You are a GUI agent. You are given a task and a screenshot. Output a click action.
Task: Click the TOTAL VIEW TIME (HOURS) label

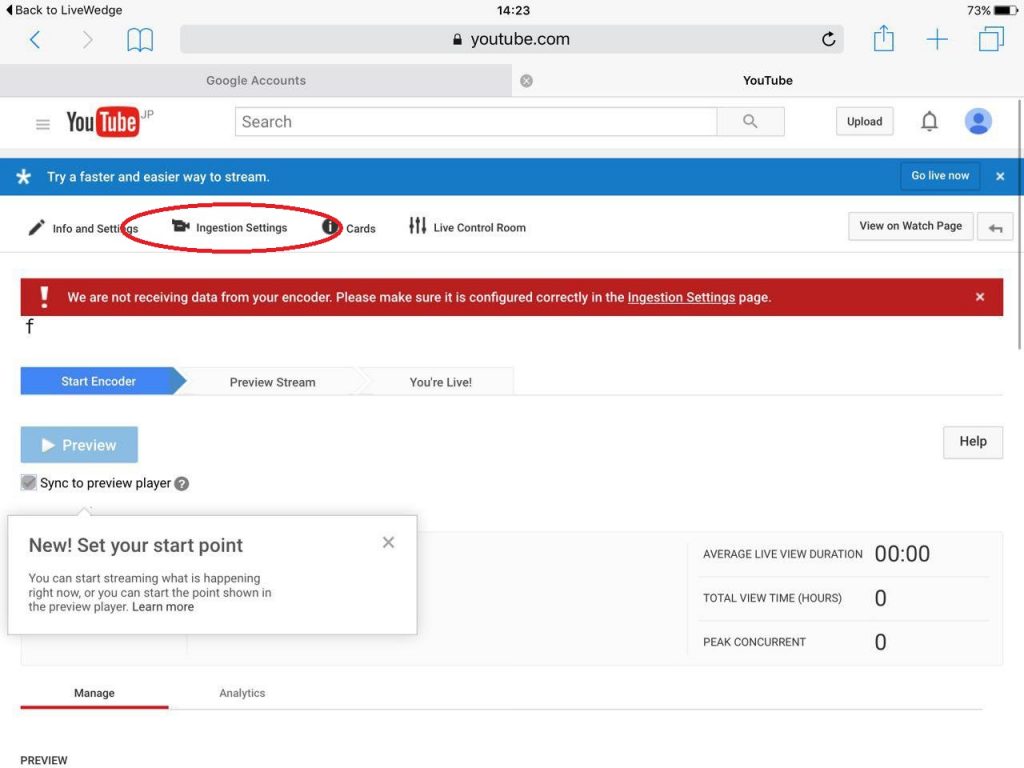point(772,598)
